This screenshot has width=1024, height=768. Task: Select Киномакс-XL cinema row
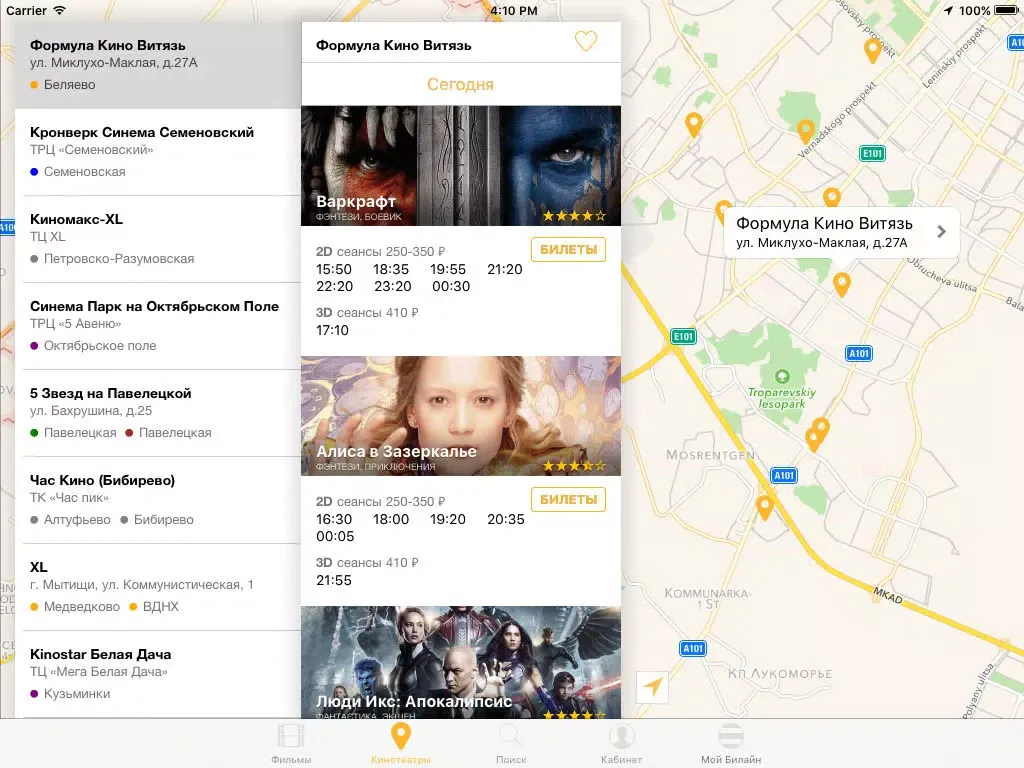(x=158, y=239)
